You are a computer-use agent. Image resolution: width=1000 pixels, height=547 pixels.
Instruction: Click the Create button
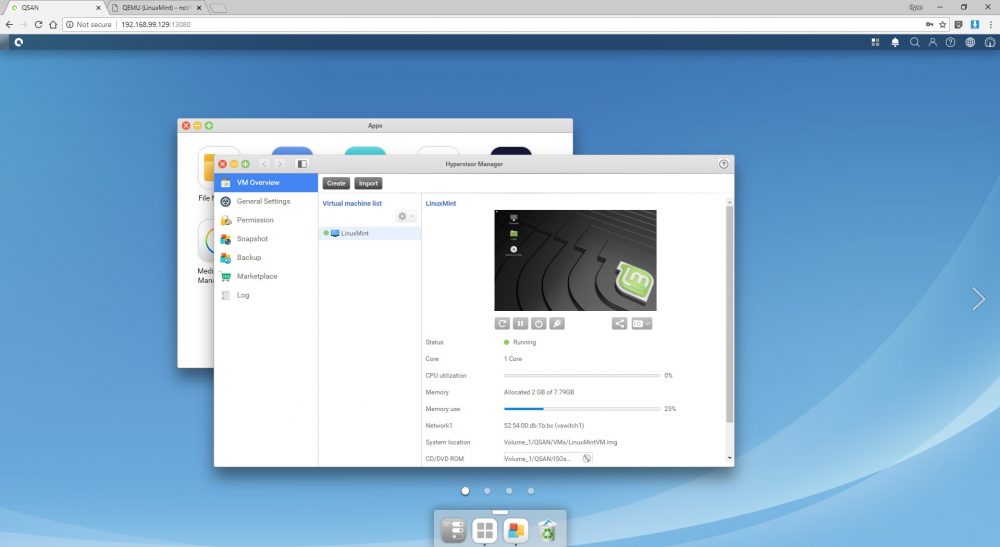click(336, 183)
